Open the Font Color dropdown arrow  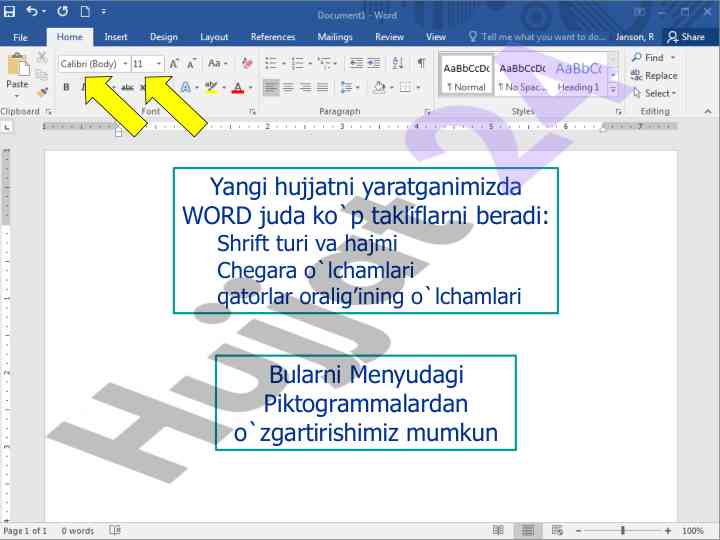(x=251, y=87)
